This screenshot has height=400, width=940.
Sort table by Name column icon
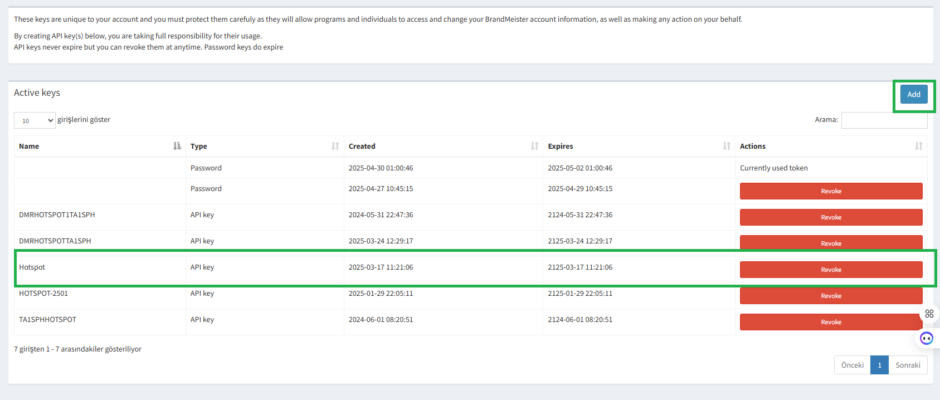[177, 146]
